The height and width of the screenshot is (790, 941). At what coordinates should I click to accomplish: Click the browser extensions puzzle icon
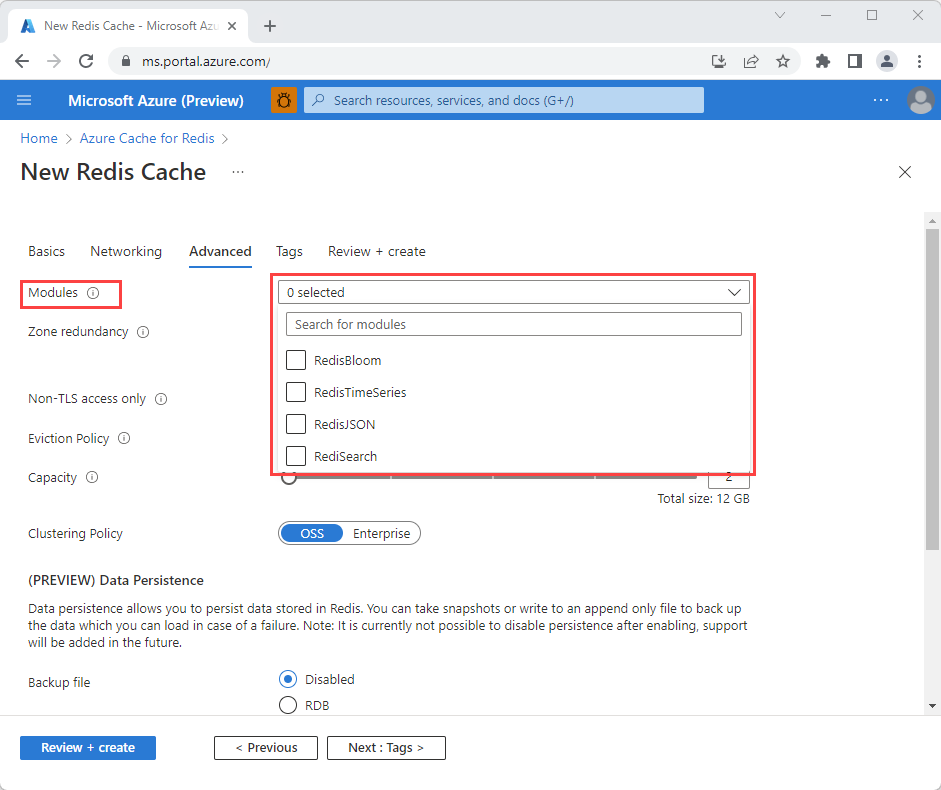[x=822, y=61]
